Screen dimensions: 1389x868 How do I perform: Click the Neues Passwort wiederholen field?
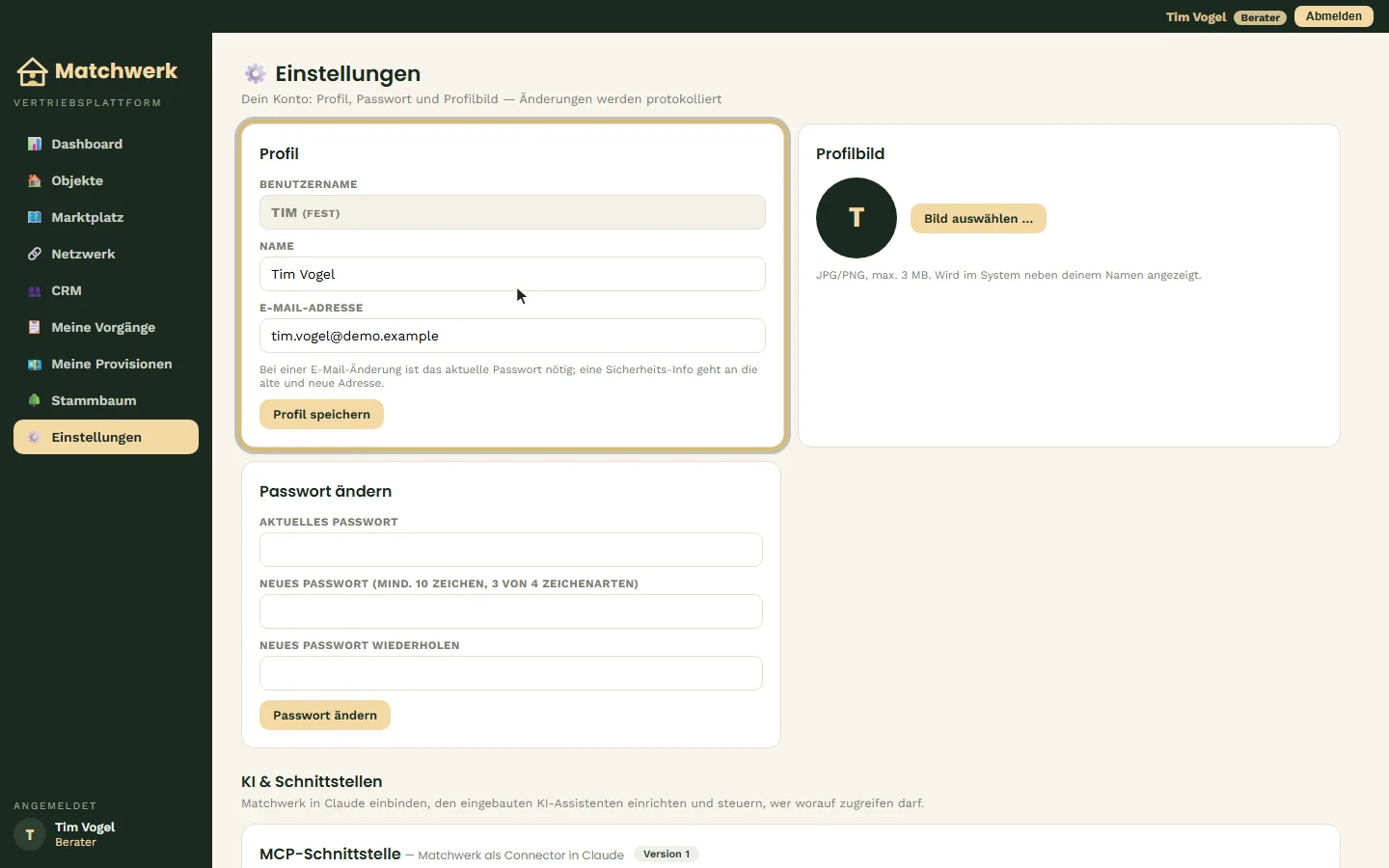[511, 673]
